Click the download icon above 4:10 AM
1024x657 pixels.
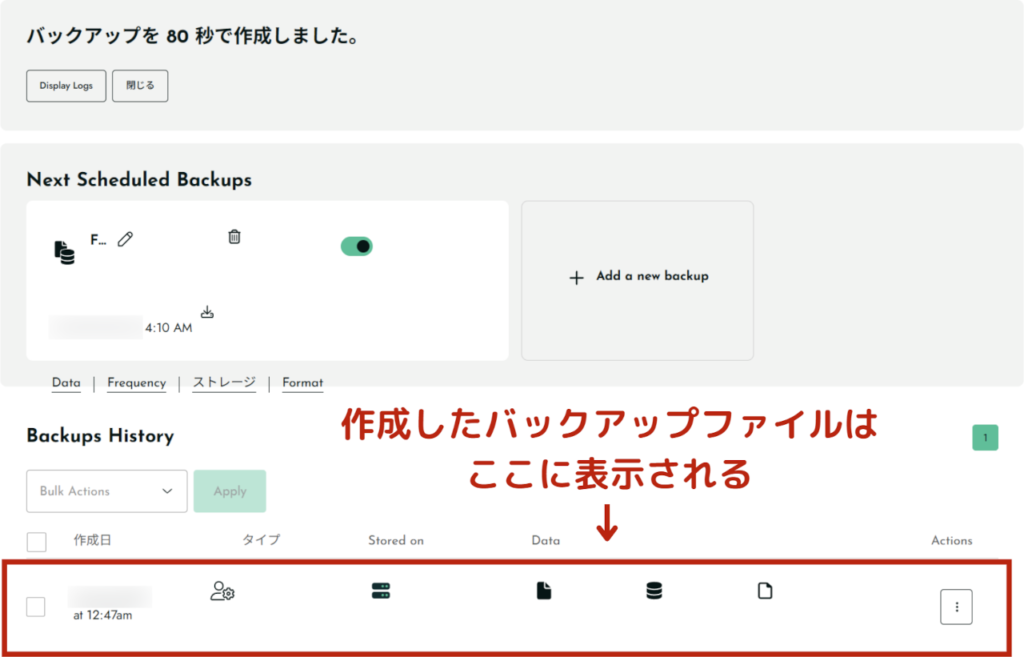pyautogui.click(x=207, y=312)
